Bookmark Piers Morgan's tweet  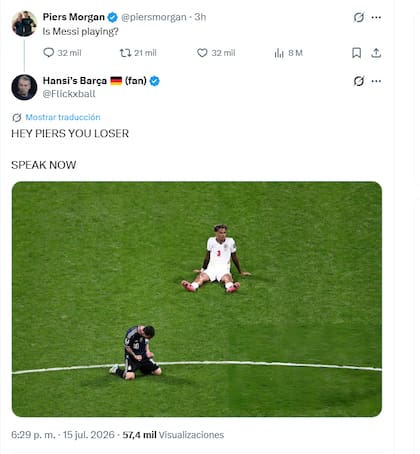point(356,53)
